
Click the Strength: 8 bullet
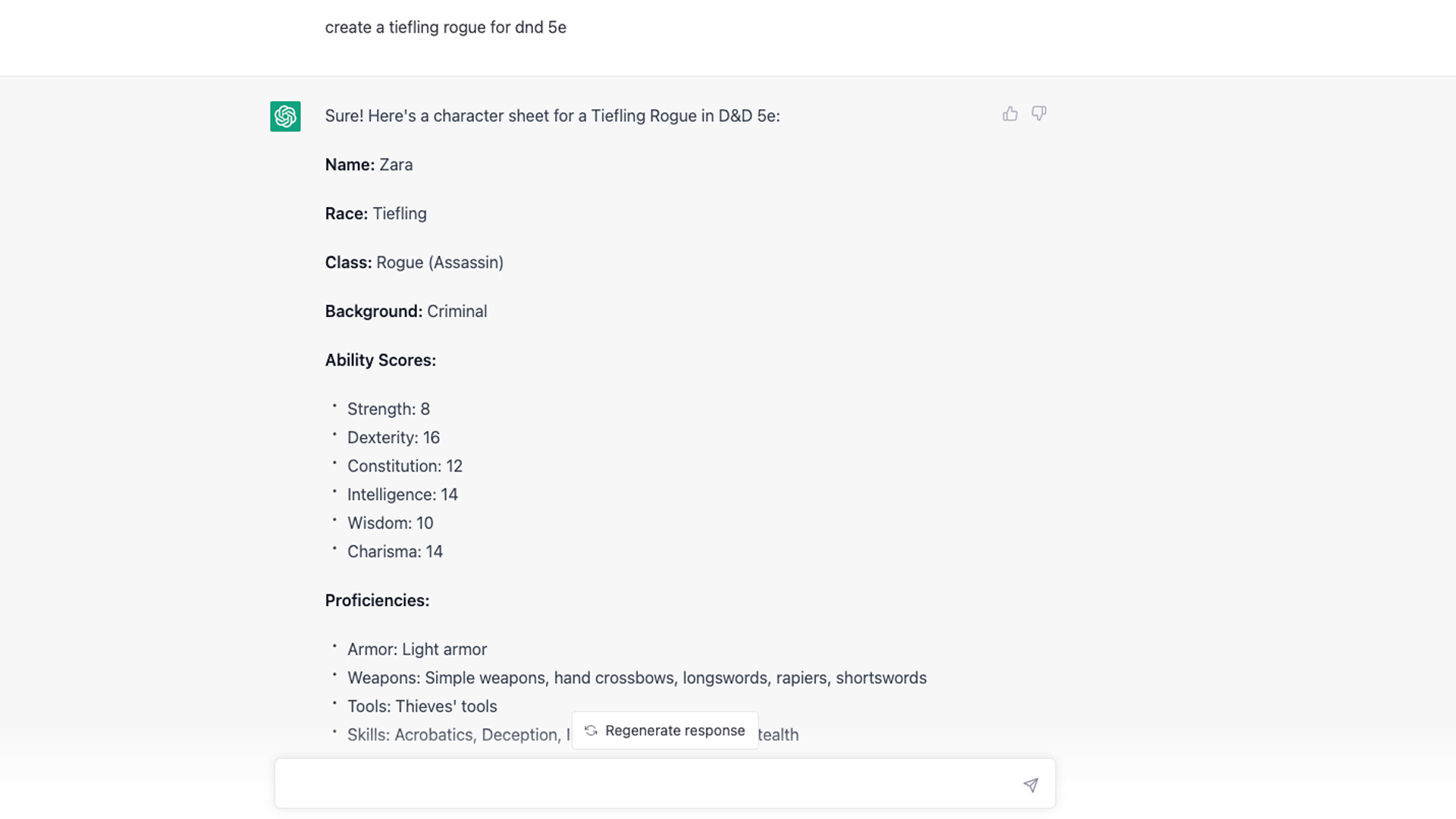coord(388,409)
